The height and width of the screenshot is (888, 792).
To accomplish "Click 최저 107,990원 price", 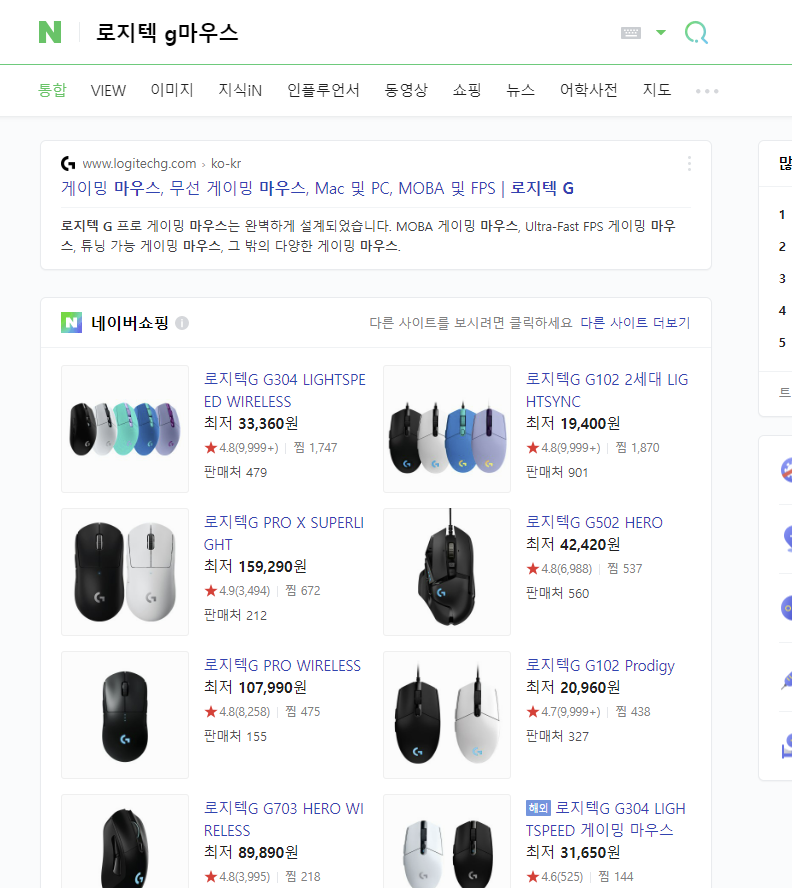I will pyautogui.click(x=256, y=688).
